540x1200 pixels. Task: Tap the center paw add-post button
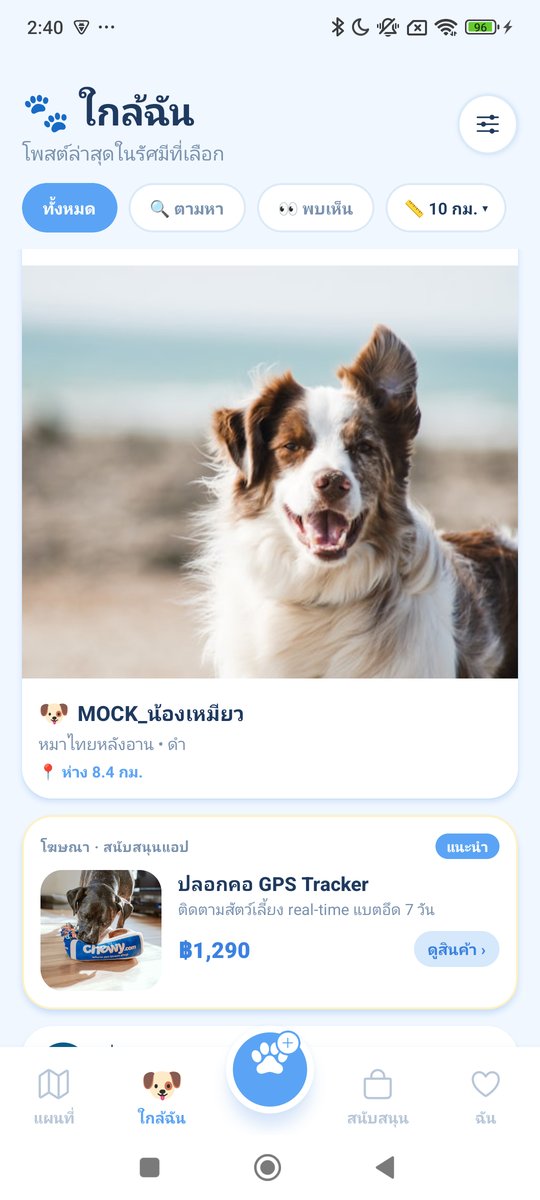pos(270,1070)
